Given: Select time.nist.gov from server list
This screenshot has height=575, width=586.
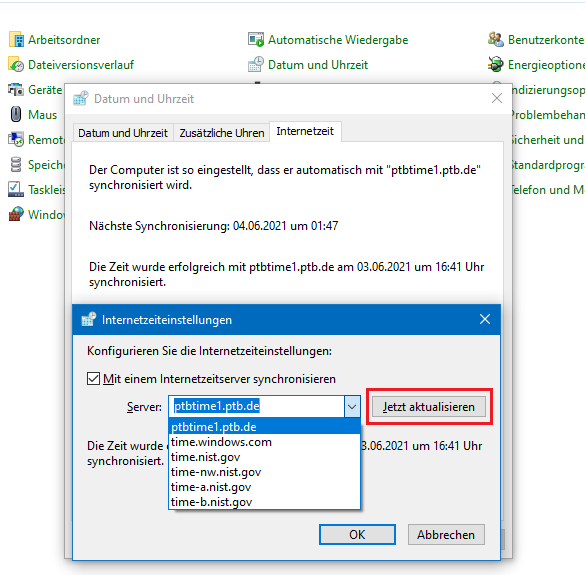Looking at the screenshot, I should (265, 457).
